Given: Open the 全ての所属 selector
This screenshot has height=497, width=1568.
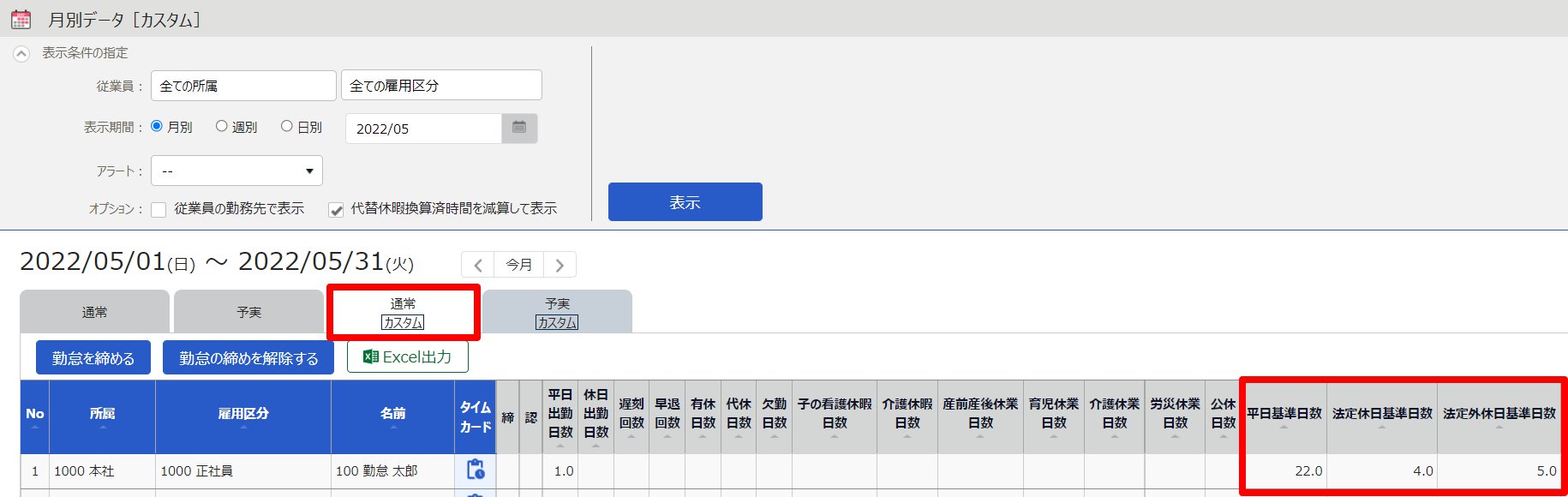Looking at the screenshot, I should 243,86.
